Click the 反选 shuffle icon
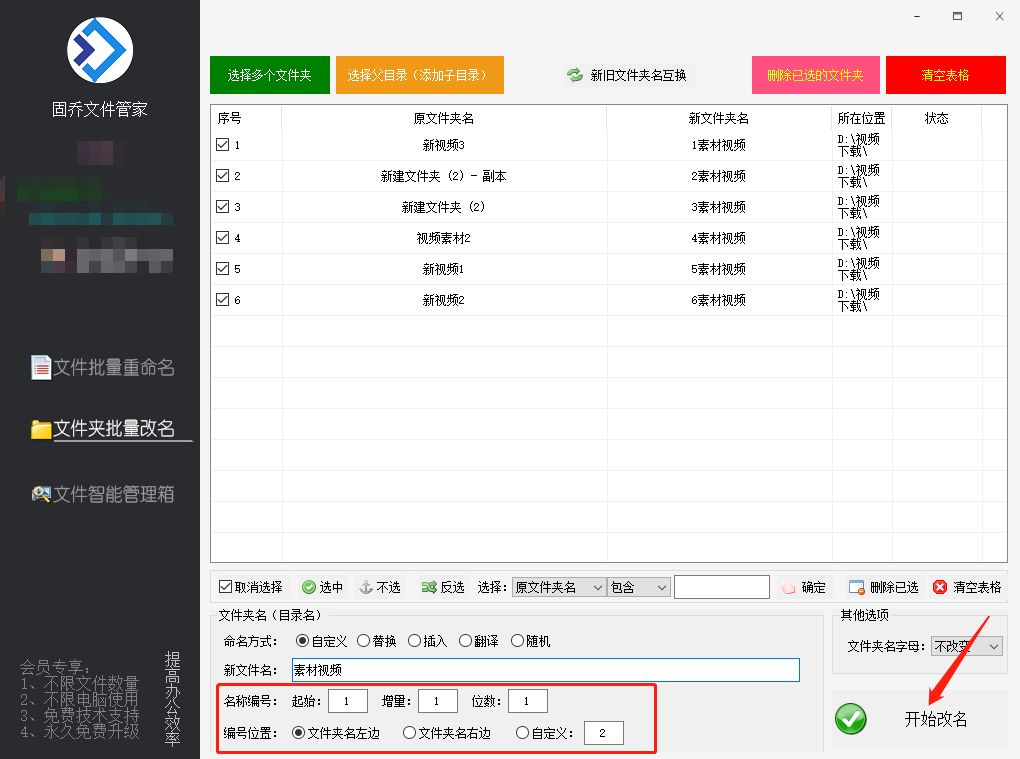 coord(429,587)
